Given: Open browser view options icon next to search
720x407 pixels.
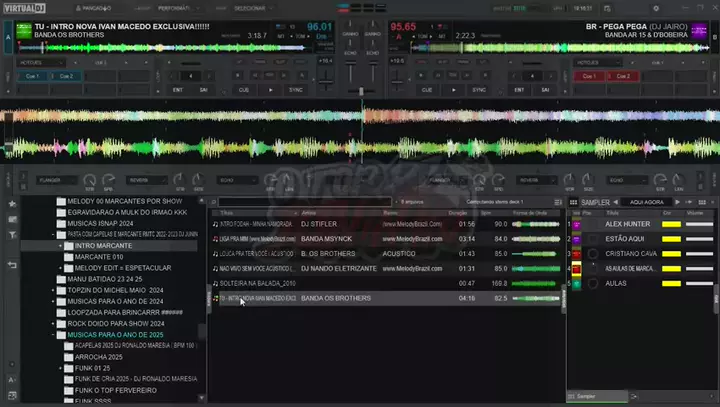Looking at the screenshot, I should coord(558,202).
